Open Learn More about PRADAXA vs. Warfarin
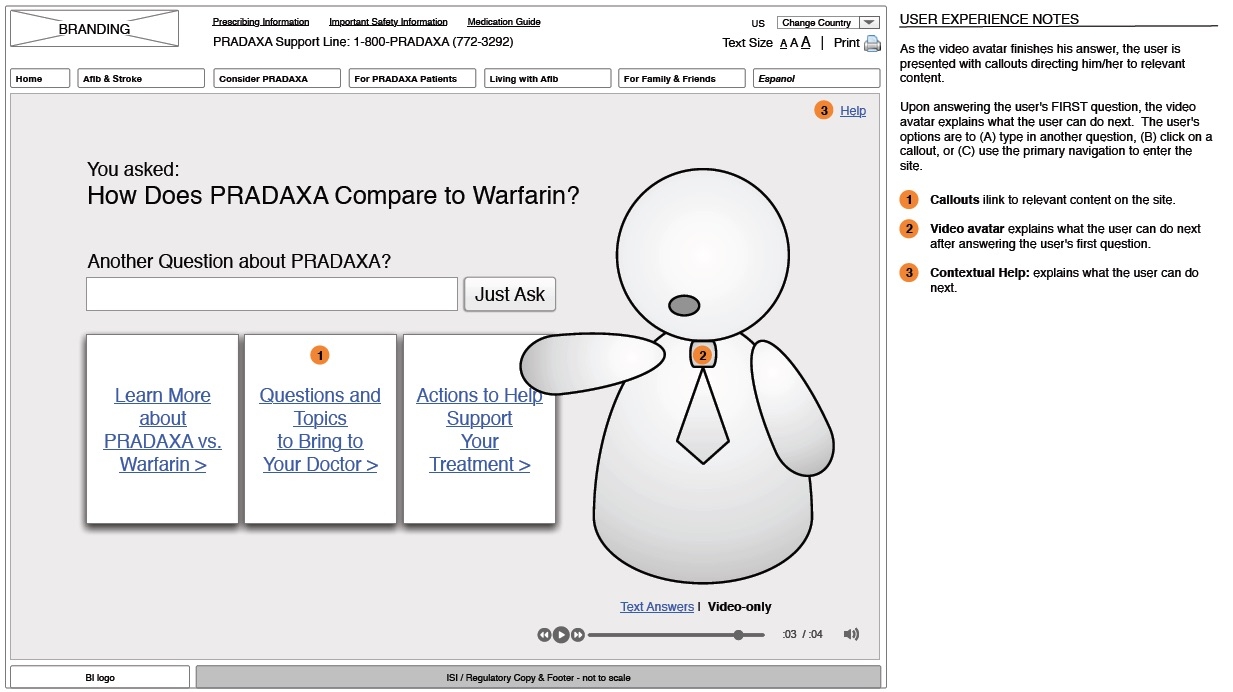Image resolution: width=1233 pixels, height=692 pixels. 162,429
